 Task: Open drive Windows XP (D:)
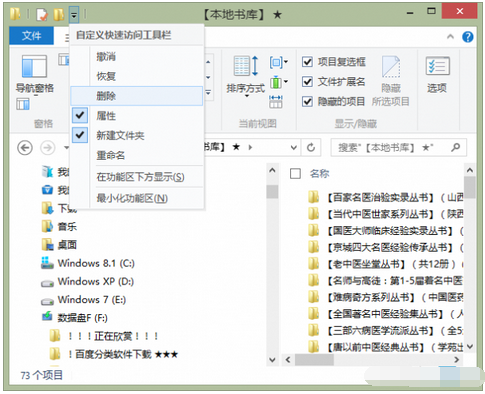pos(87,281)
